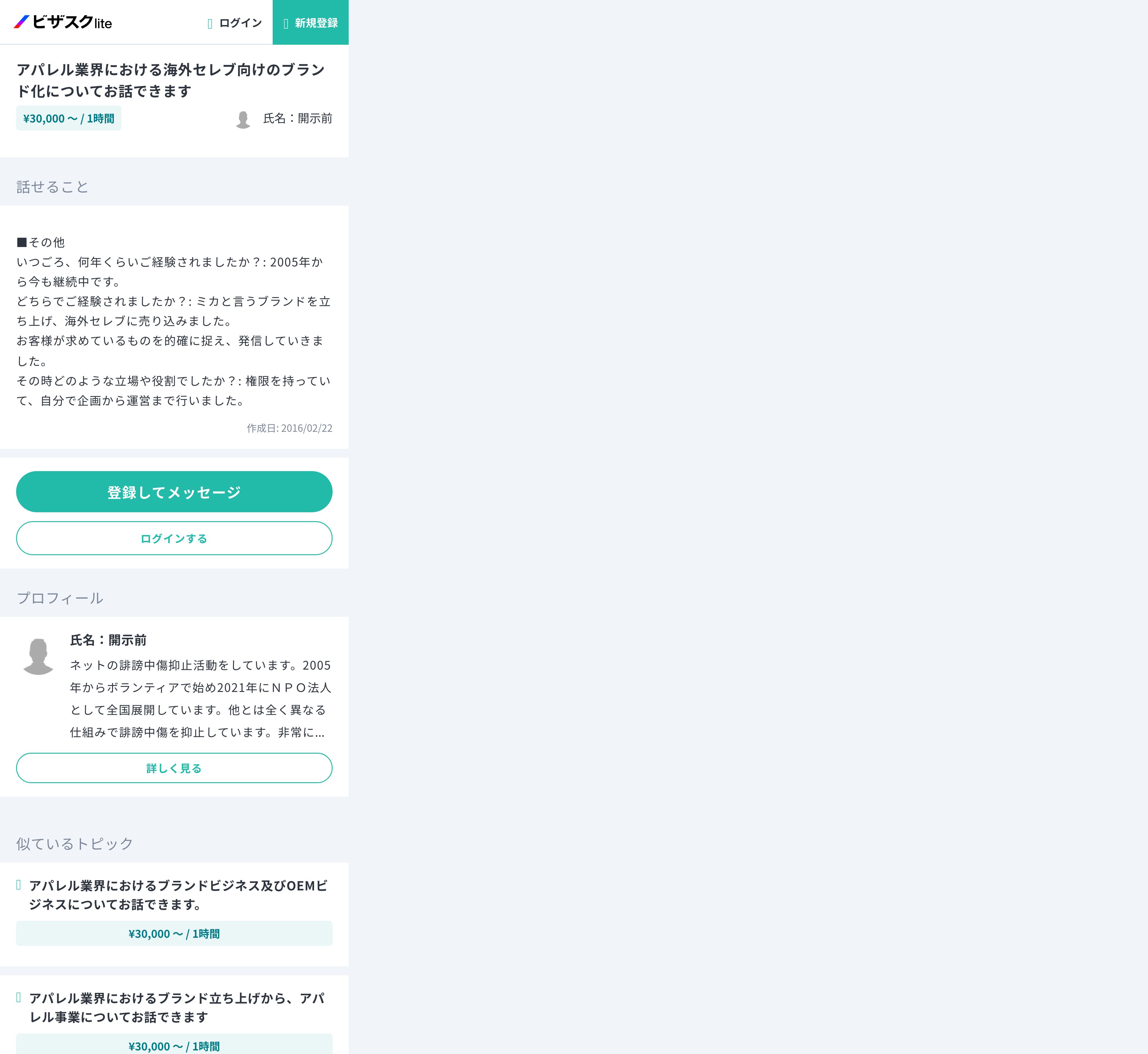Click the icon beside ログイン in header
The image size is (1148, 1054).
pos(210,23)
